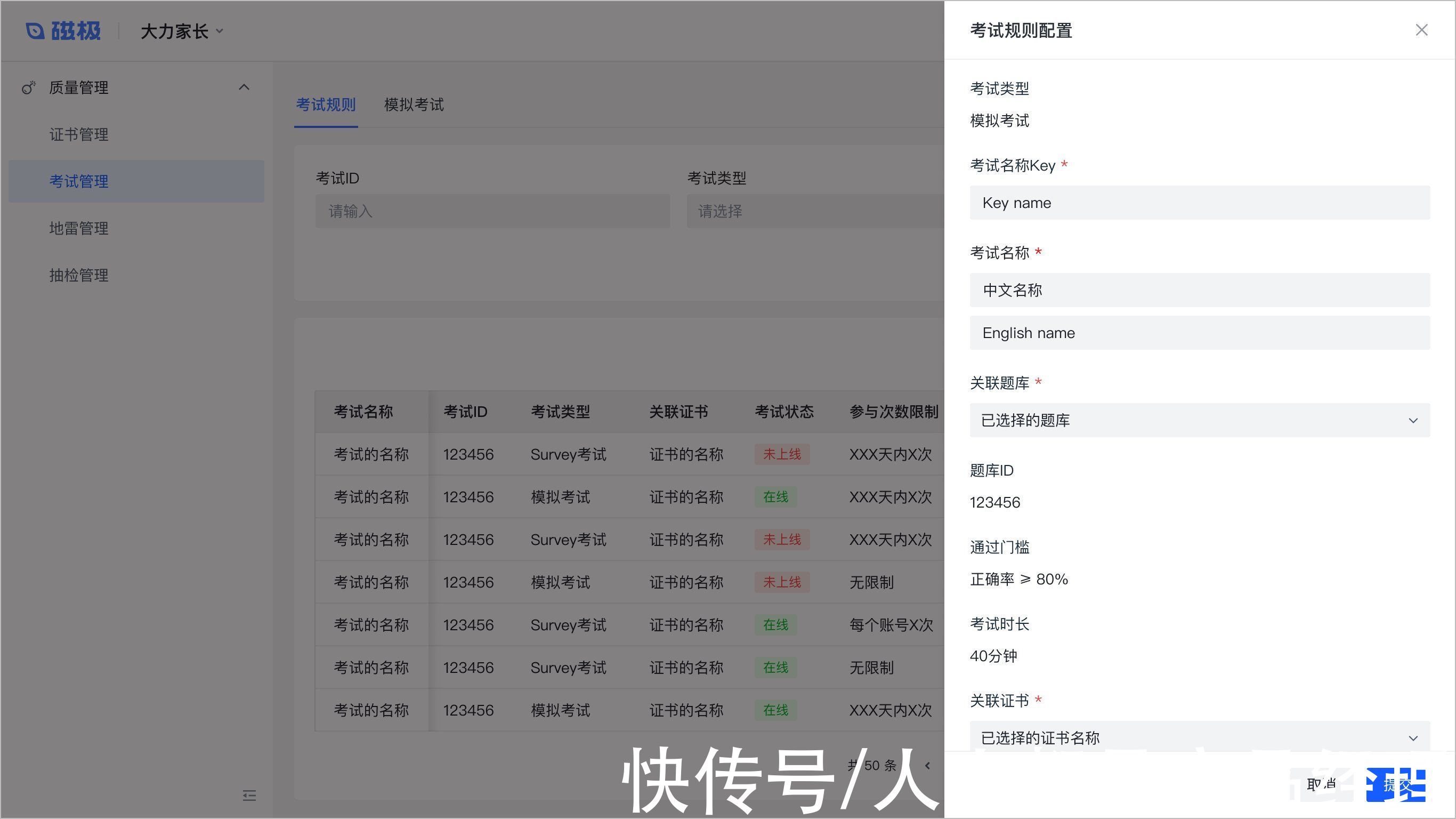Open the 已选择的证书名称 dropdown
Image resolution: width=1456 pixels, height=819 pixels.
coord(1200,736)
